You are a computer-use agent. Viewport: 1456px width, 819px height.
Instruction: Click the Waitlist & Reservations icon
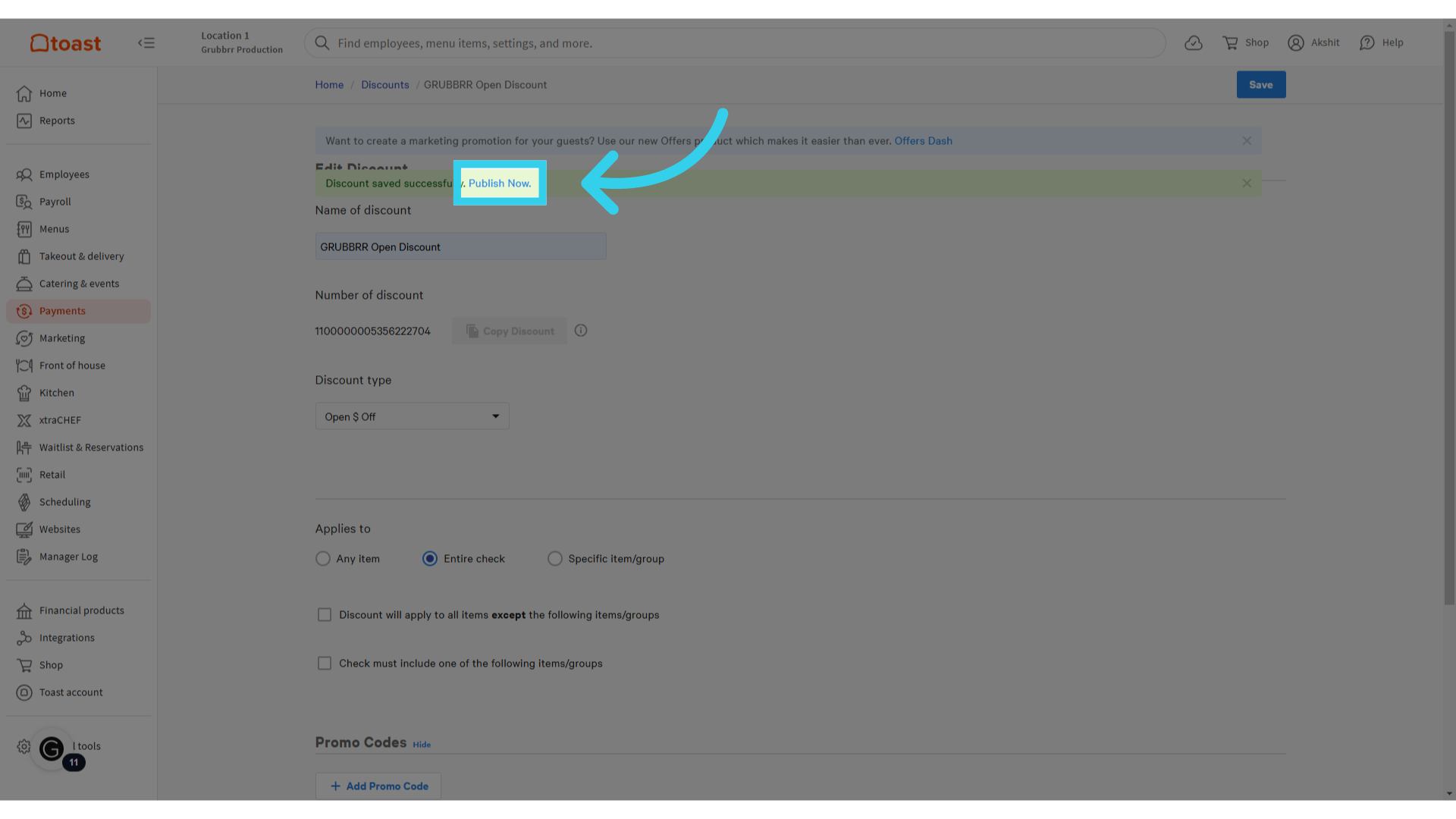[24, 447]
